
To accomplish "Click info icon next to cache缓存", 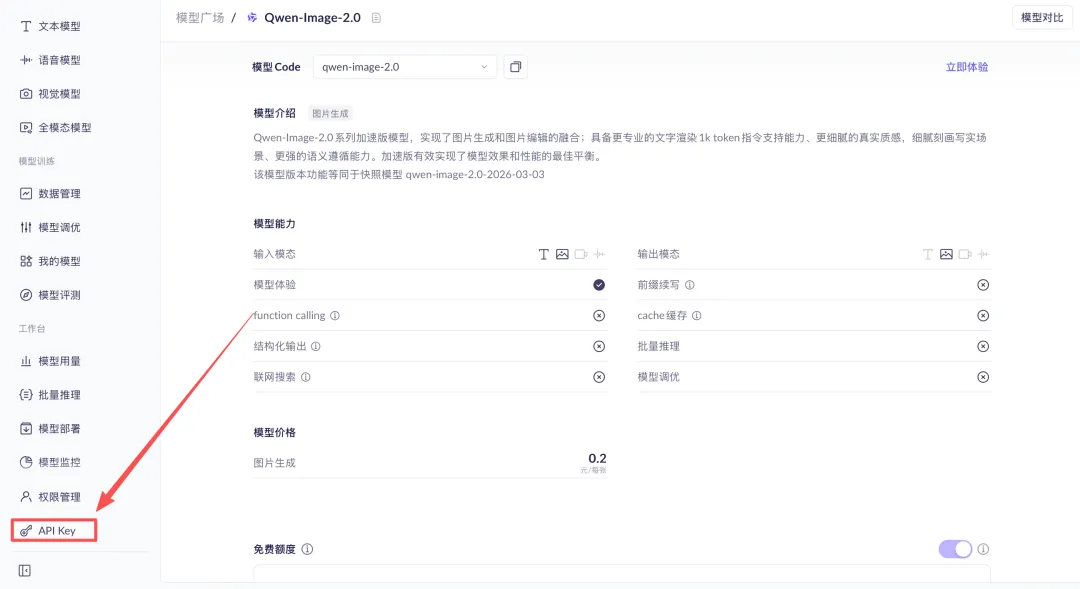I will click(696, 316).
